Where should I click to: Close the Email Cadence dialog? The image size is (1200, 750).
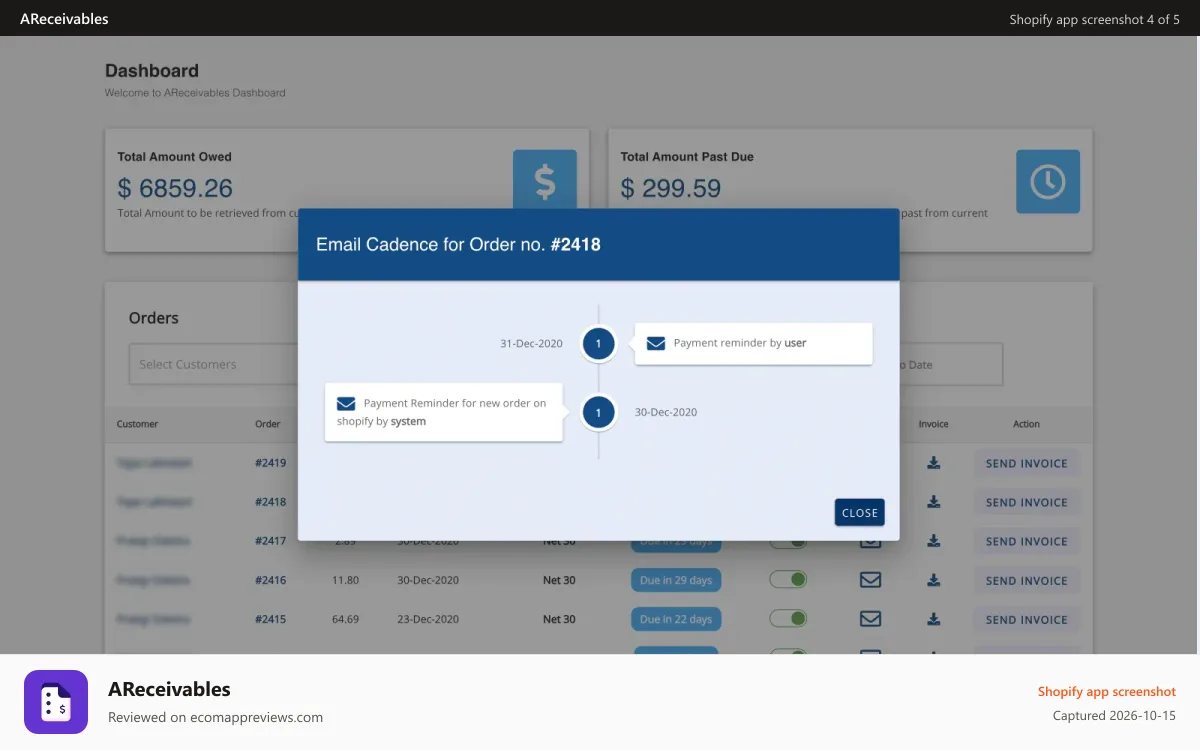click(859, 512)
